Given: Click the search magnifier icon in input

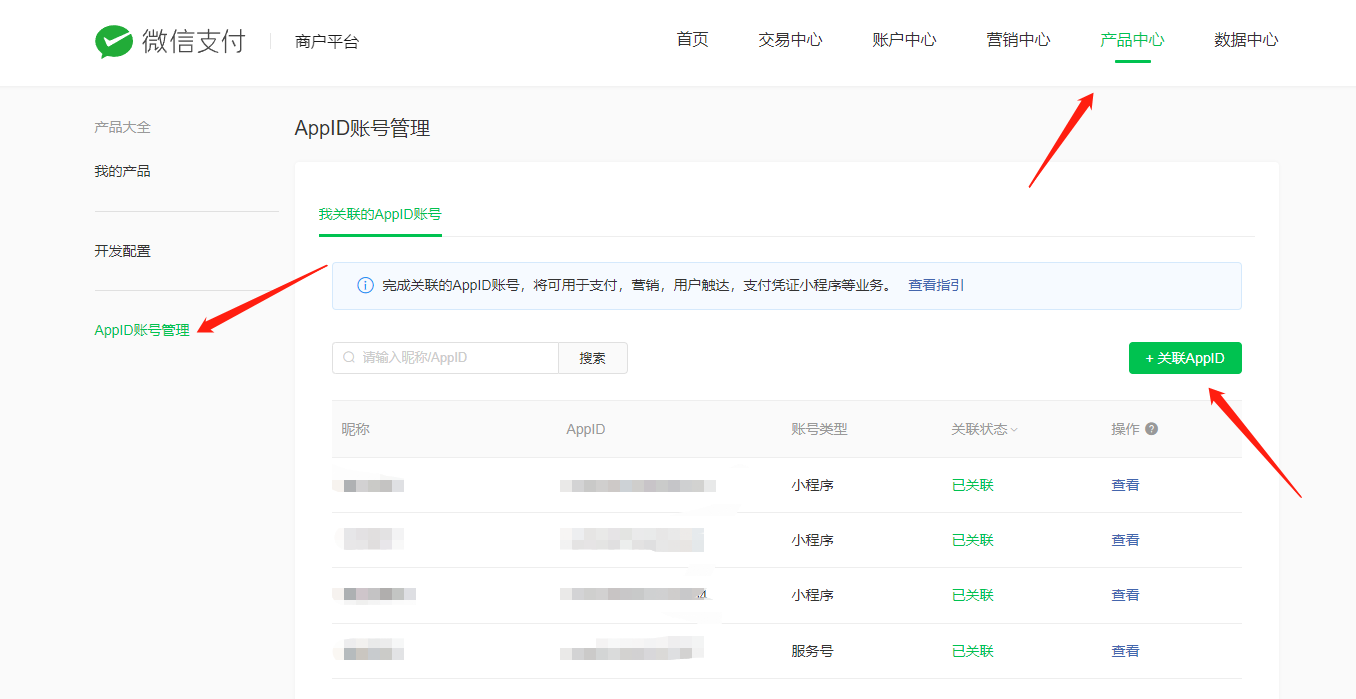Looking at the screenshot, I should (x=349, y=358).
